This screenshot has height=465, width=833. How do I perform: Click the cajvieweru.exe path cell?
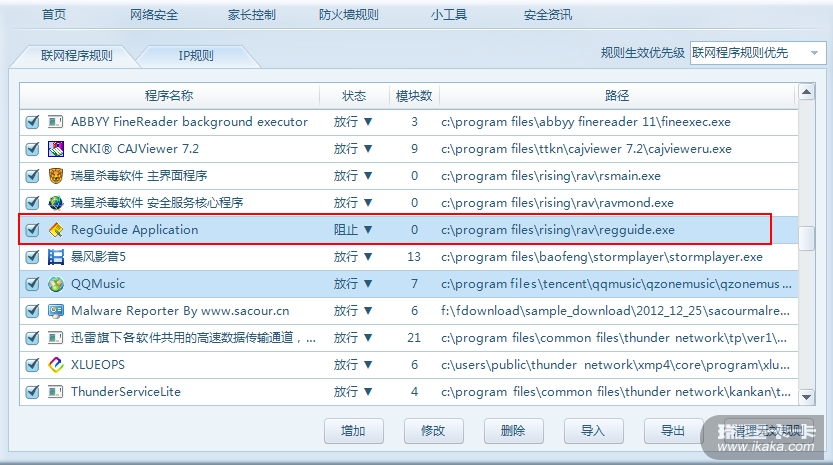pos(586,149)
